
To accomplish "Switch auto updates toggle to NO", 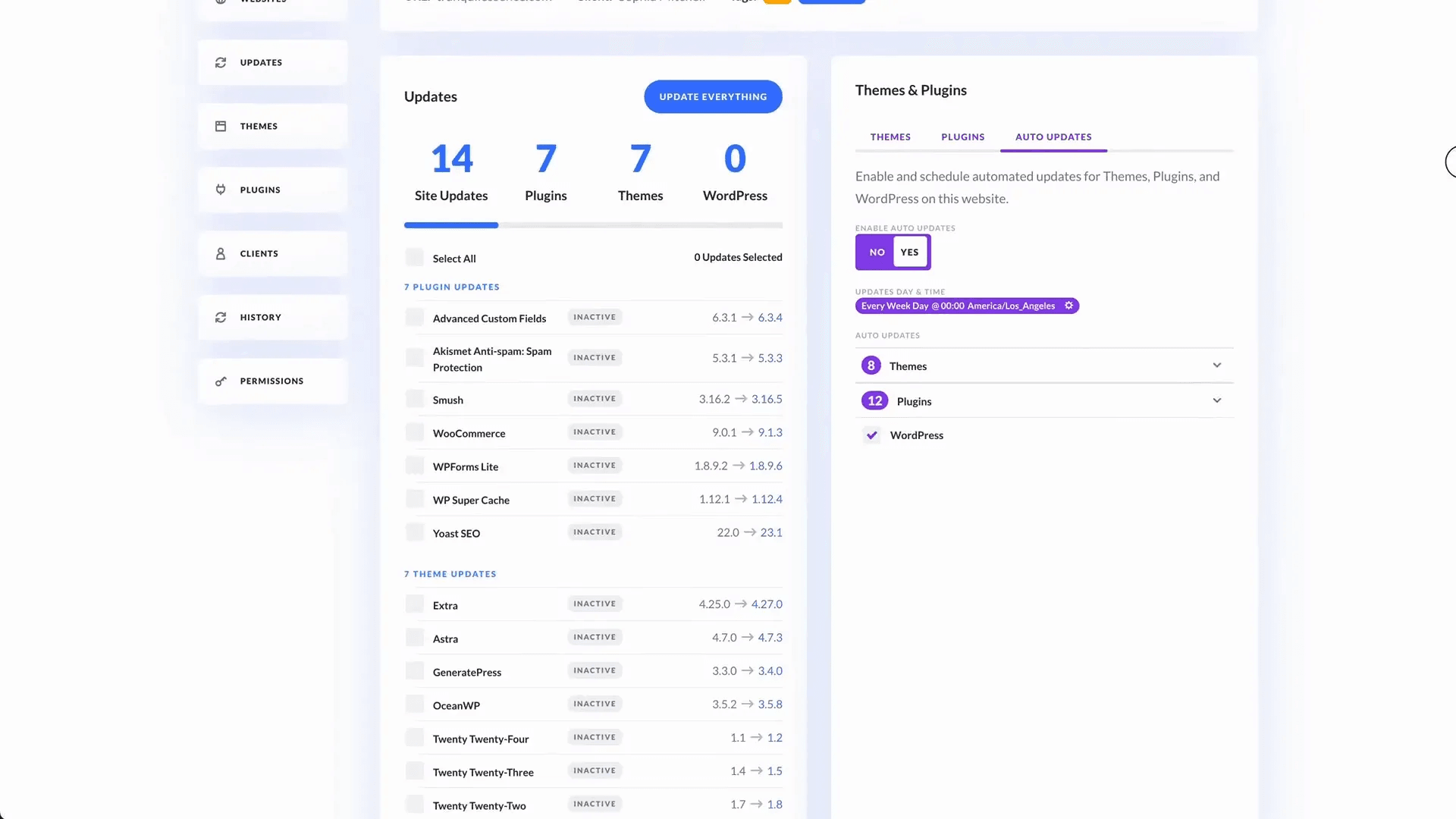I will tap(877, 253).
